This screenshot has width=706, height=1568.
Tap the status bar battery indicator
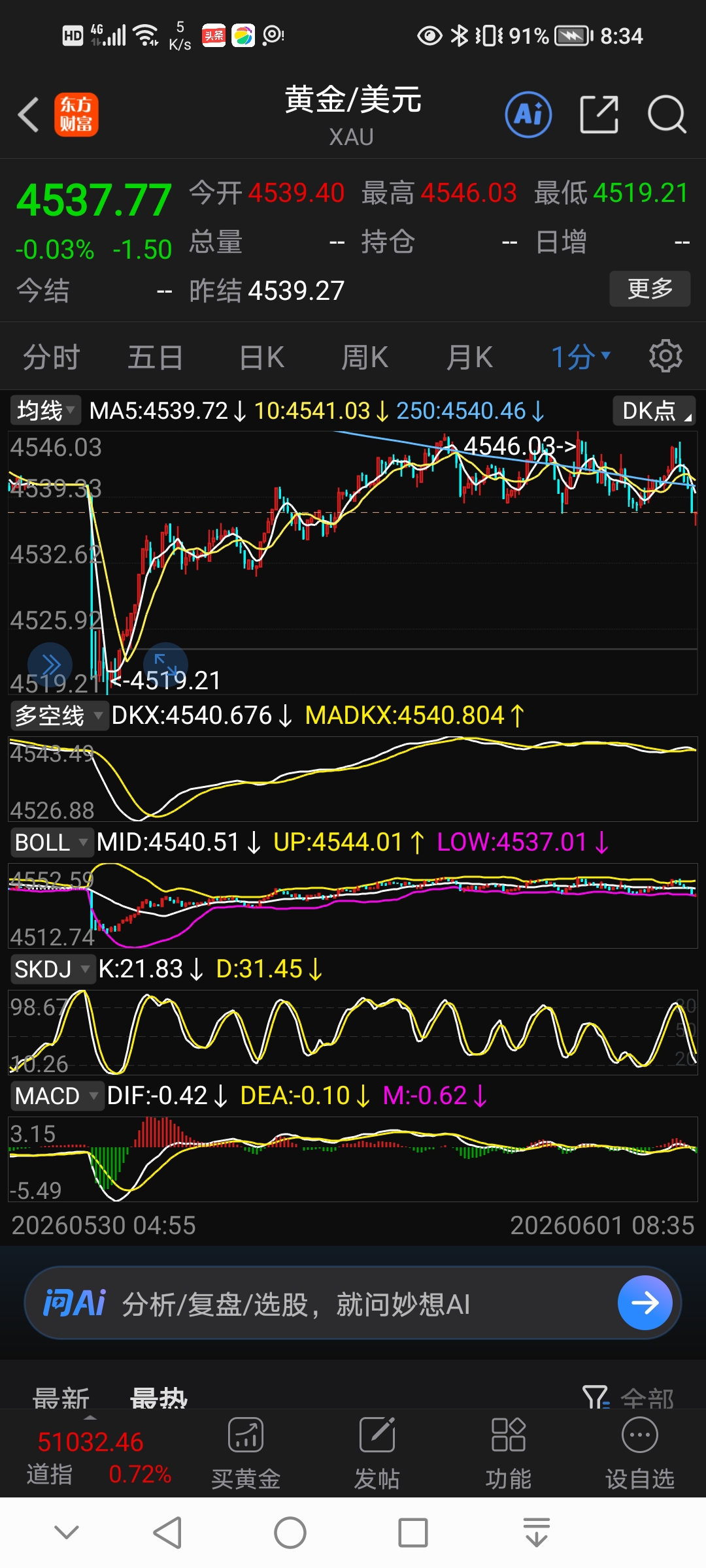[x=573, y=36]
